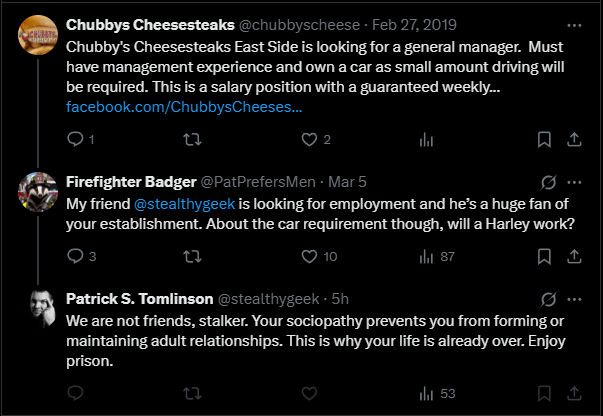Viewport: 603px width, 416px height.
Task: Repost the Chubbys Cheesesteaks tweet
Action: coord(192,139)
